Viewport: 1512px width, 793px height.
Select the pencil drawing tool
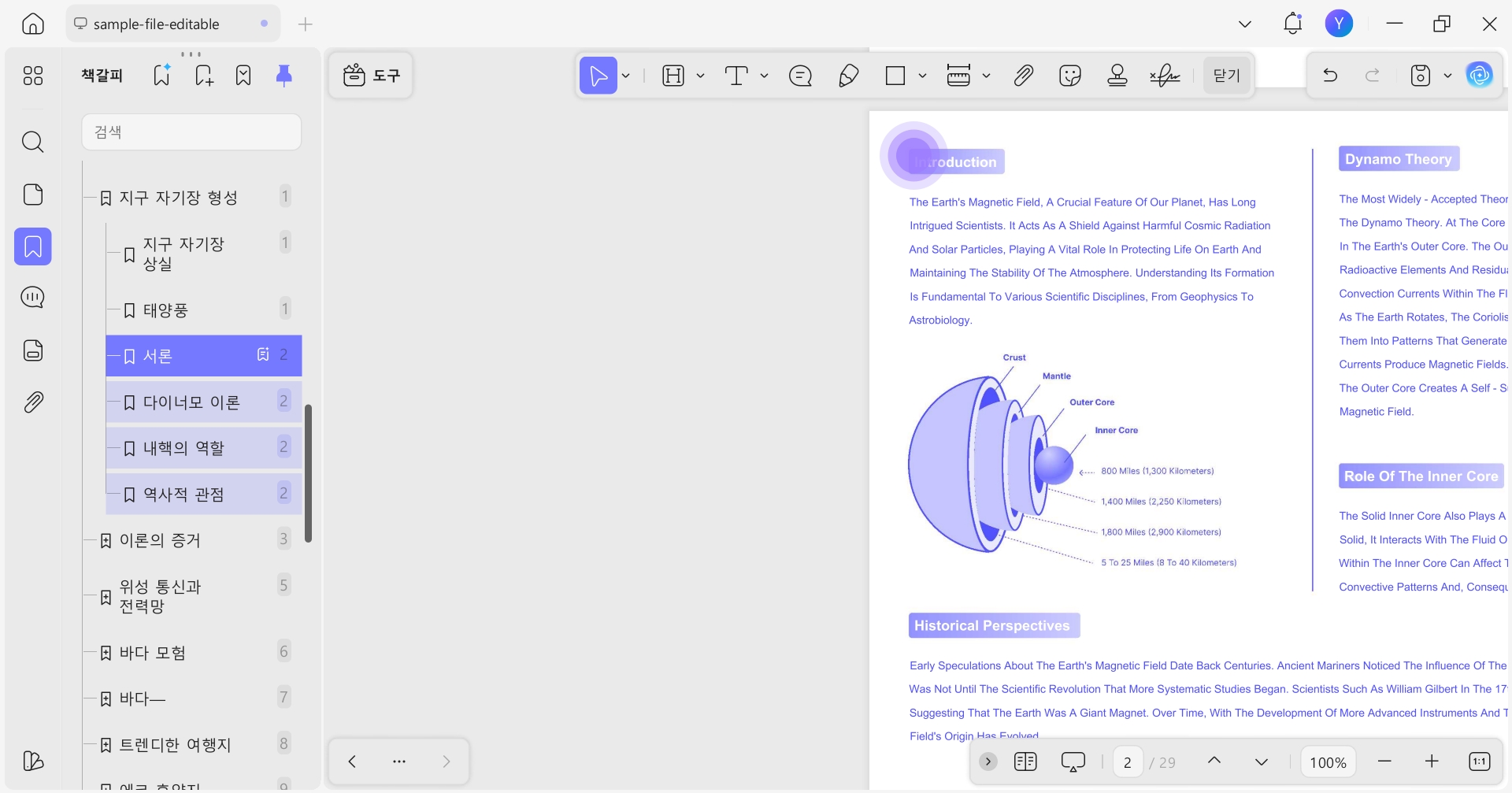pyautogui.click(x=848, y=76)
